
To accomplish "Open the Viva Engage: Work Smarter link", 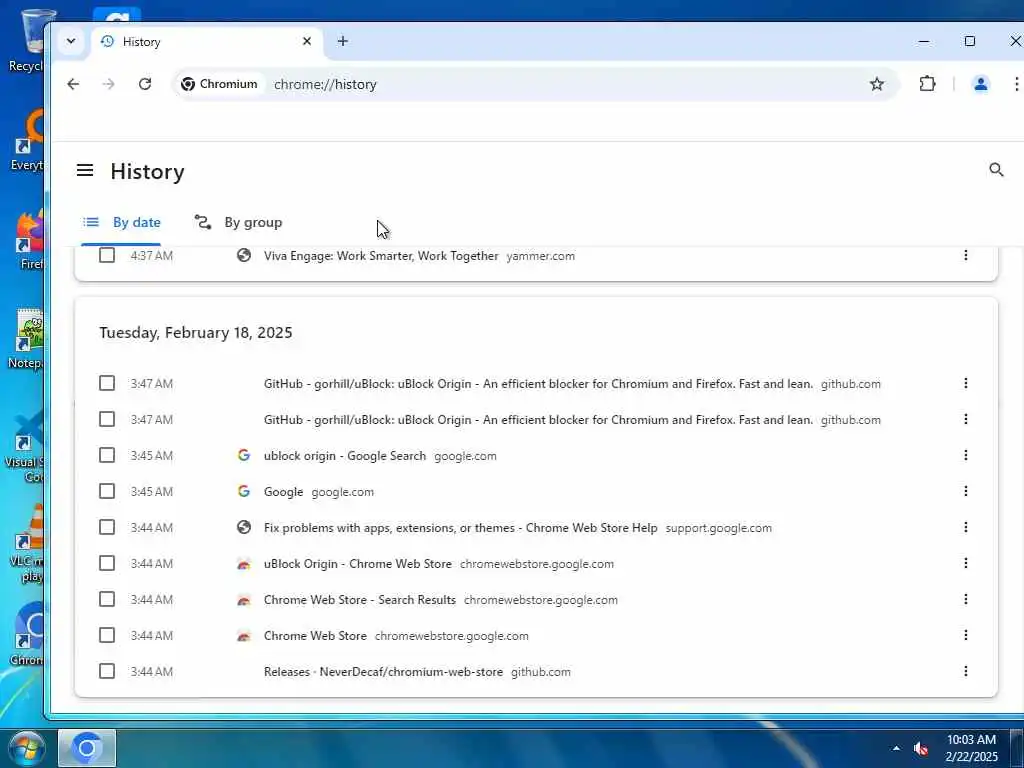I will pyautogui.click(x=381, y=256).
